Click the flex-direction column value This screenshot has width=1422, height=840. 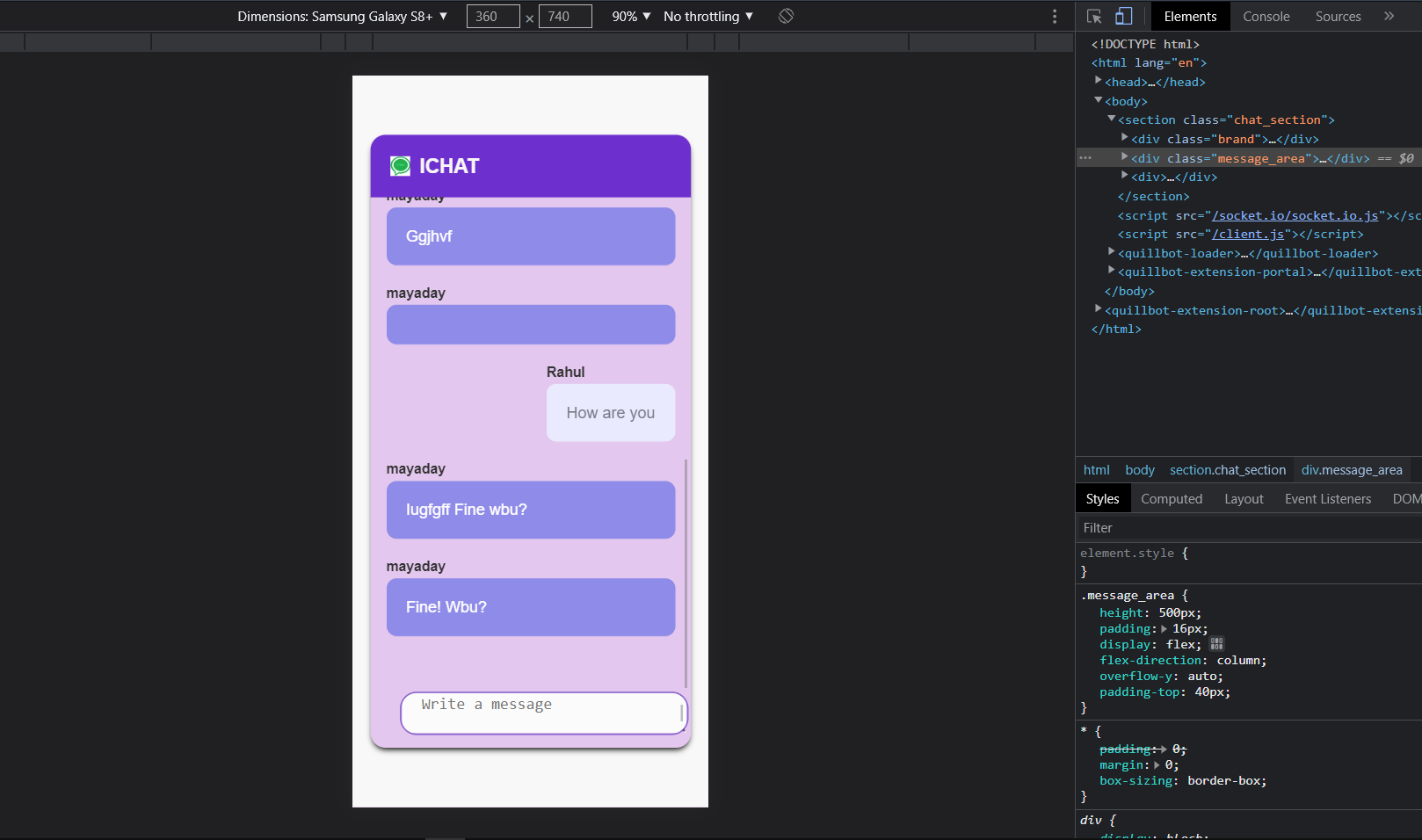pos(1238,660)
